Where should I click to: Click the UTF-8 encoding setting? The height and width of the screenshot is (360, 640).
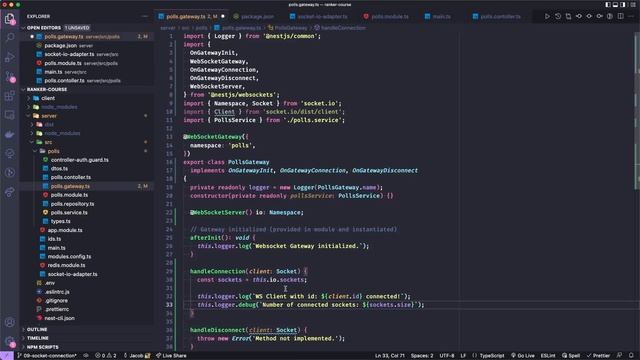447,356
